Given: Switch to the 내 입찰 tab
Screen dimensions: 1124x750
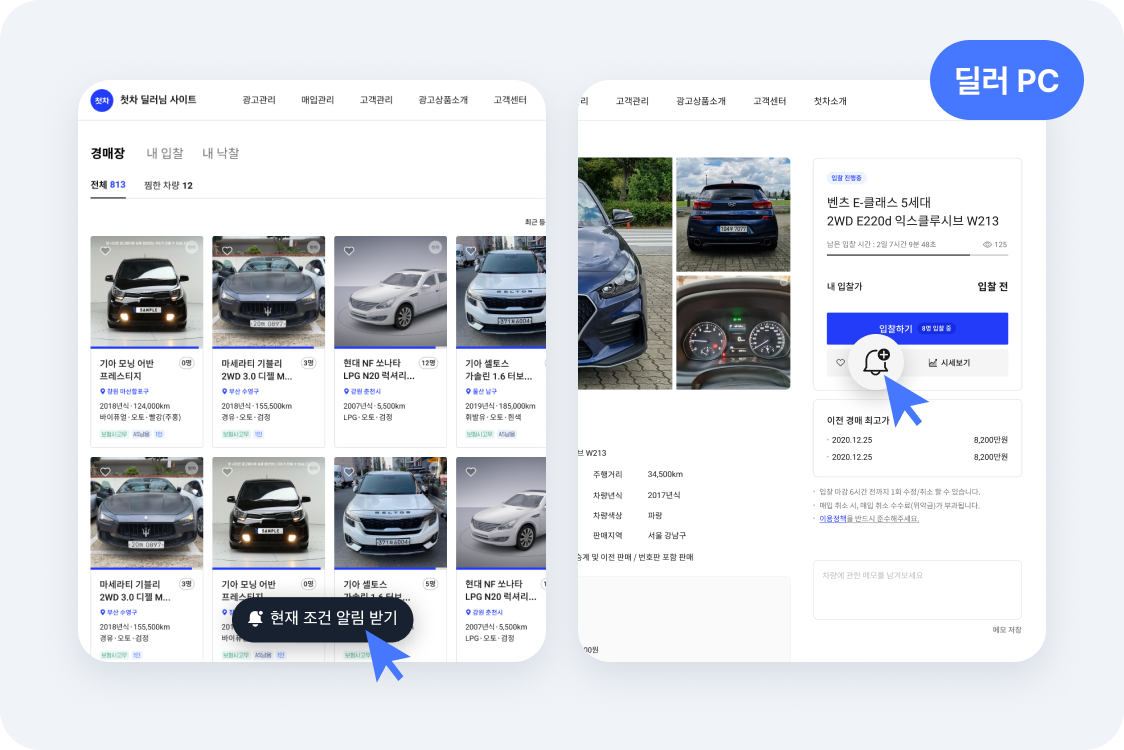Looking at the screenshot, I should click(x=165, y=153).
